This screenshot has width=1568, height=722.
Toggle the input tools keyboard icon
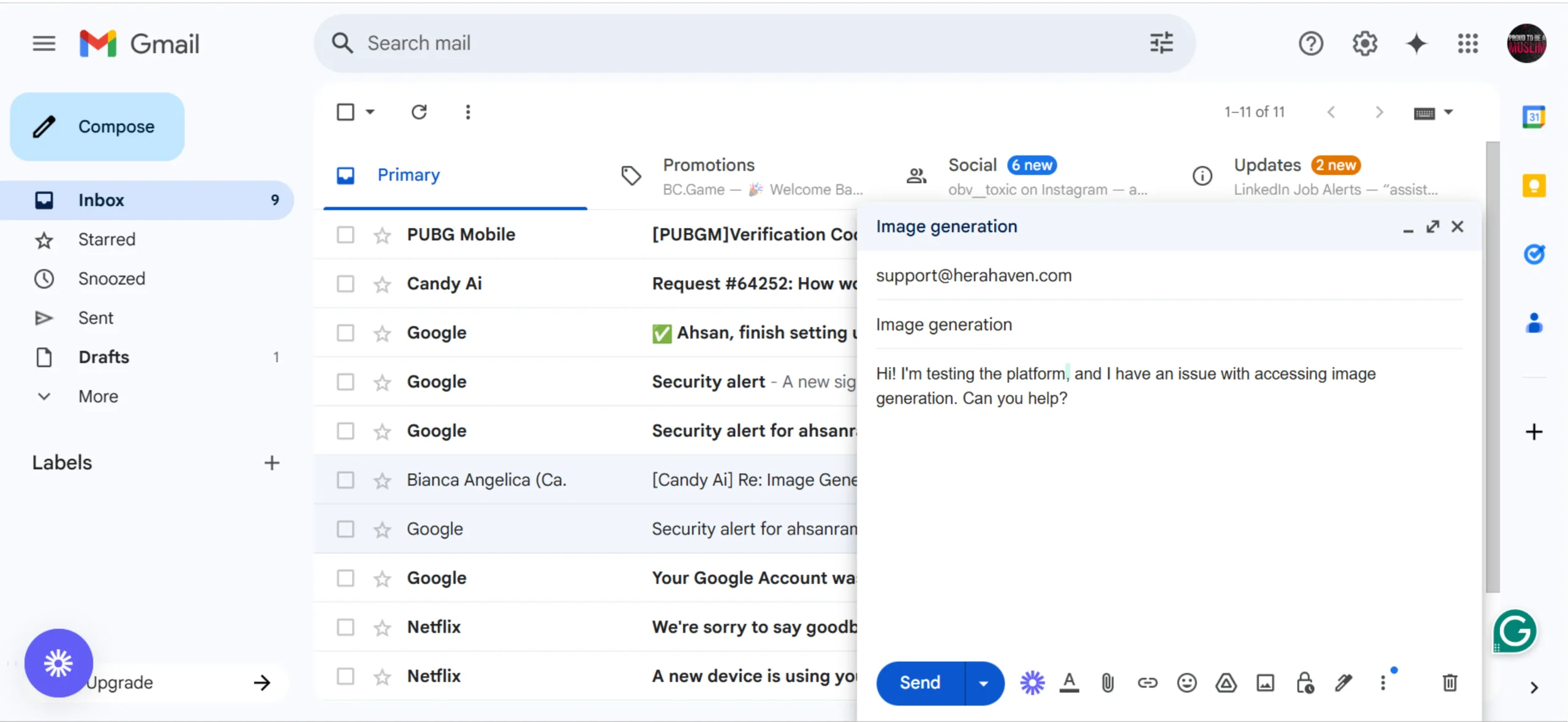click(x=1424, y=113)
